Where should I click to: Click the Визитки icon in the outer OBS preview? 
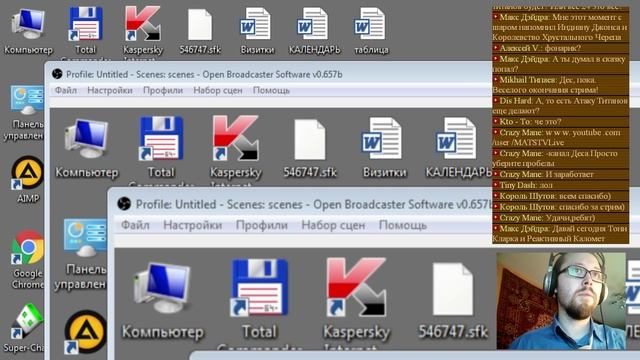(384, 148)
